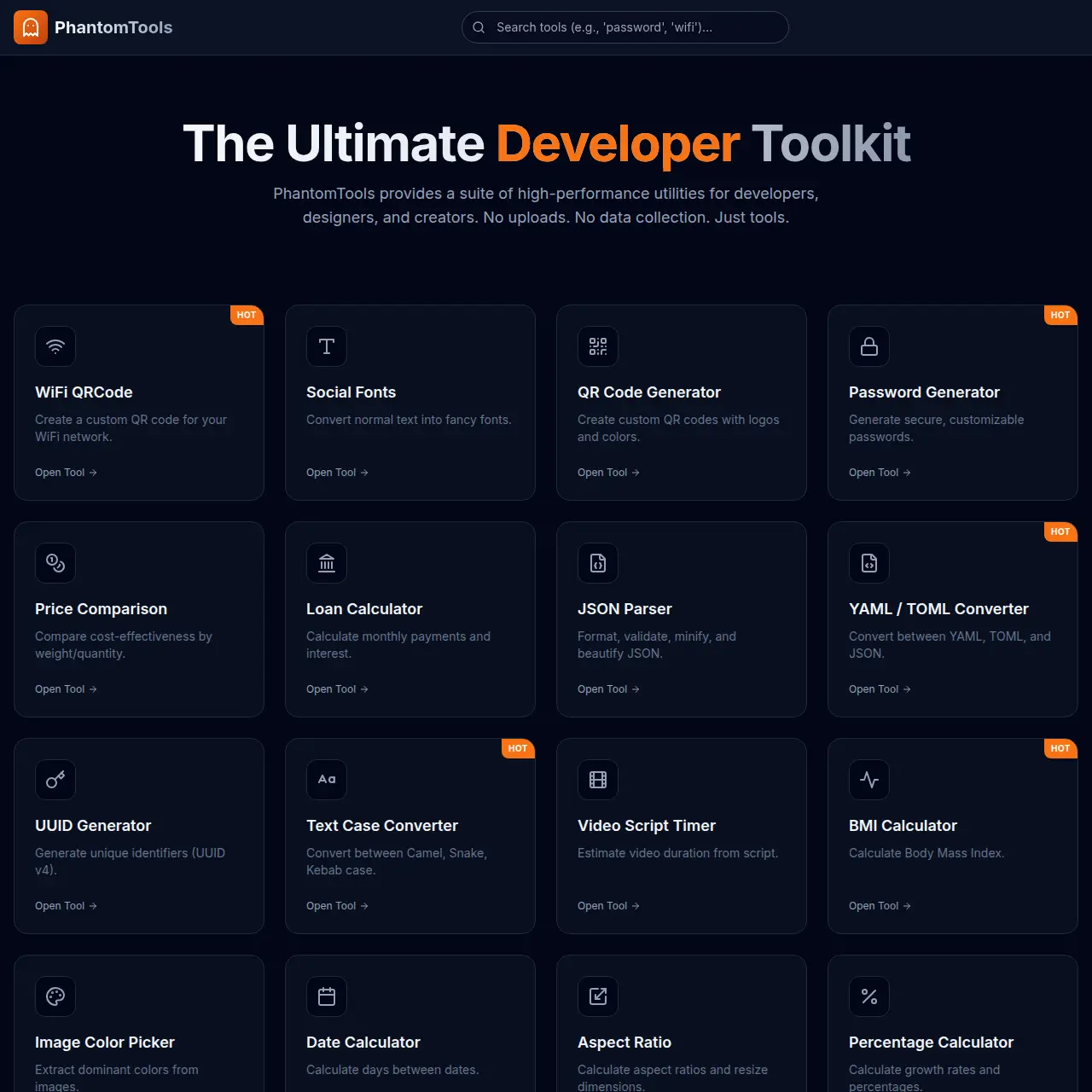Click 'Calculate Body Mass Index.' description
The height and width of the screenshot is (1092, 1092).
(x=926, y=853)
